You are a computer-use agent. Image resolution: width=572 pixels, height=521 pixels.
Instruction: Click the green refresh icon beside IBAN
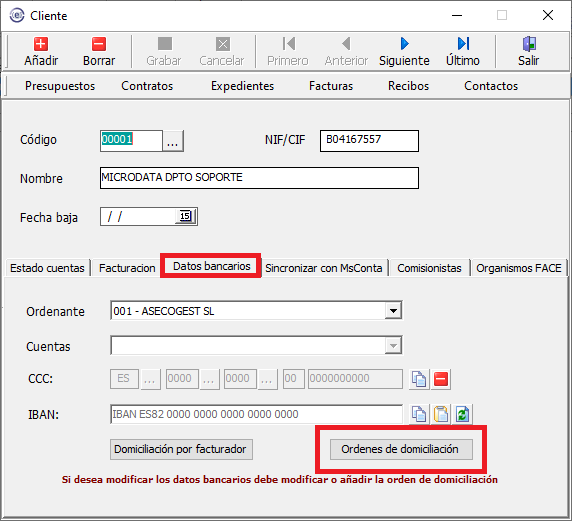pyautogui.click(x=462, y=414)
